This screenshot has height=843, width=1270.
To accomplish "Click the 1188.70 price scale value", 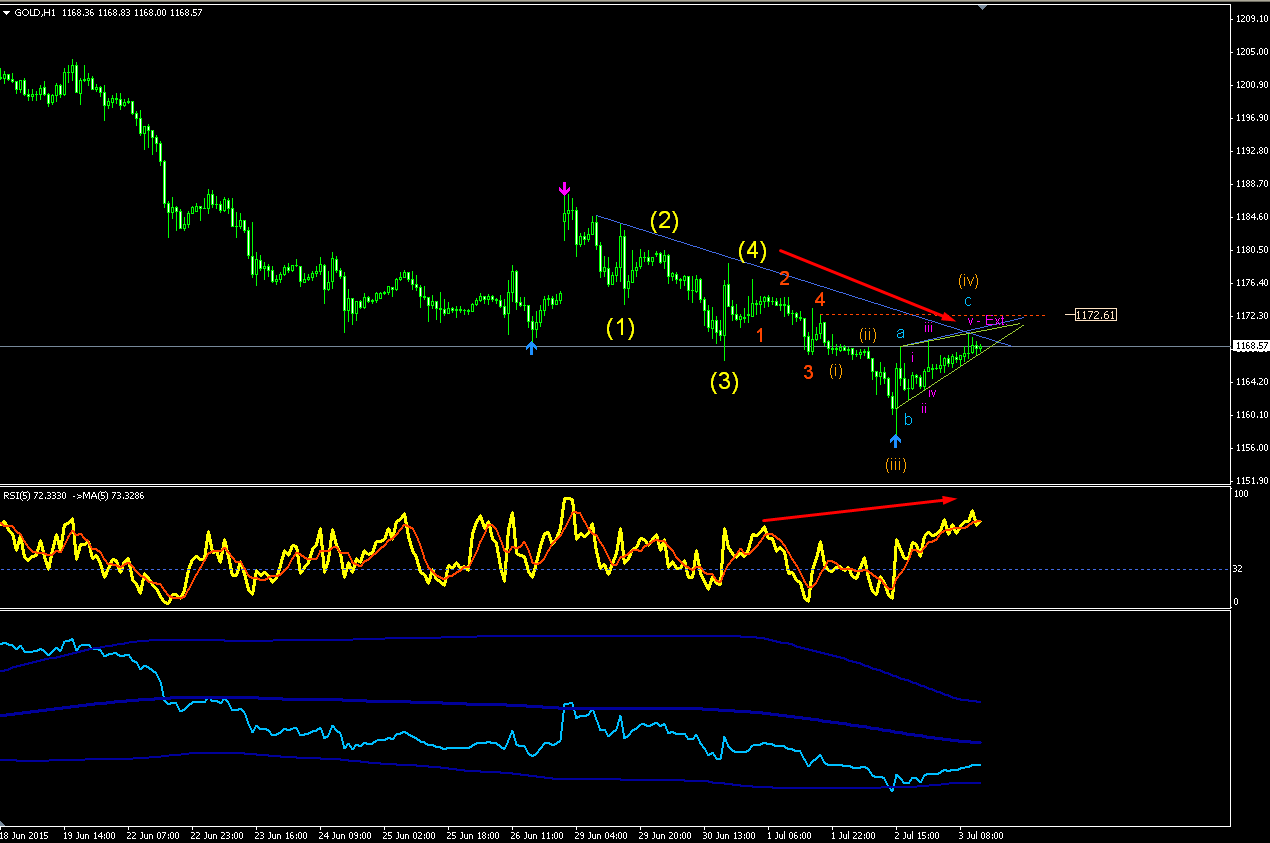I will click(x=1251, y=184).
